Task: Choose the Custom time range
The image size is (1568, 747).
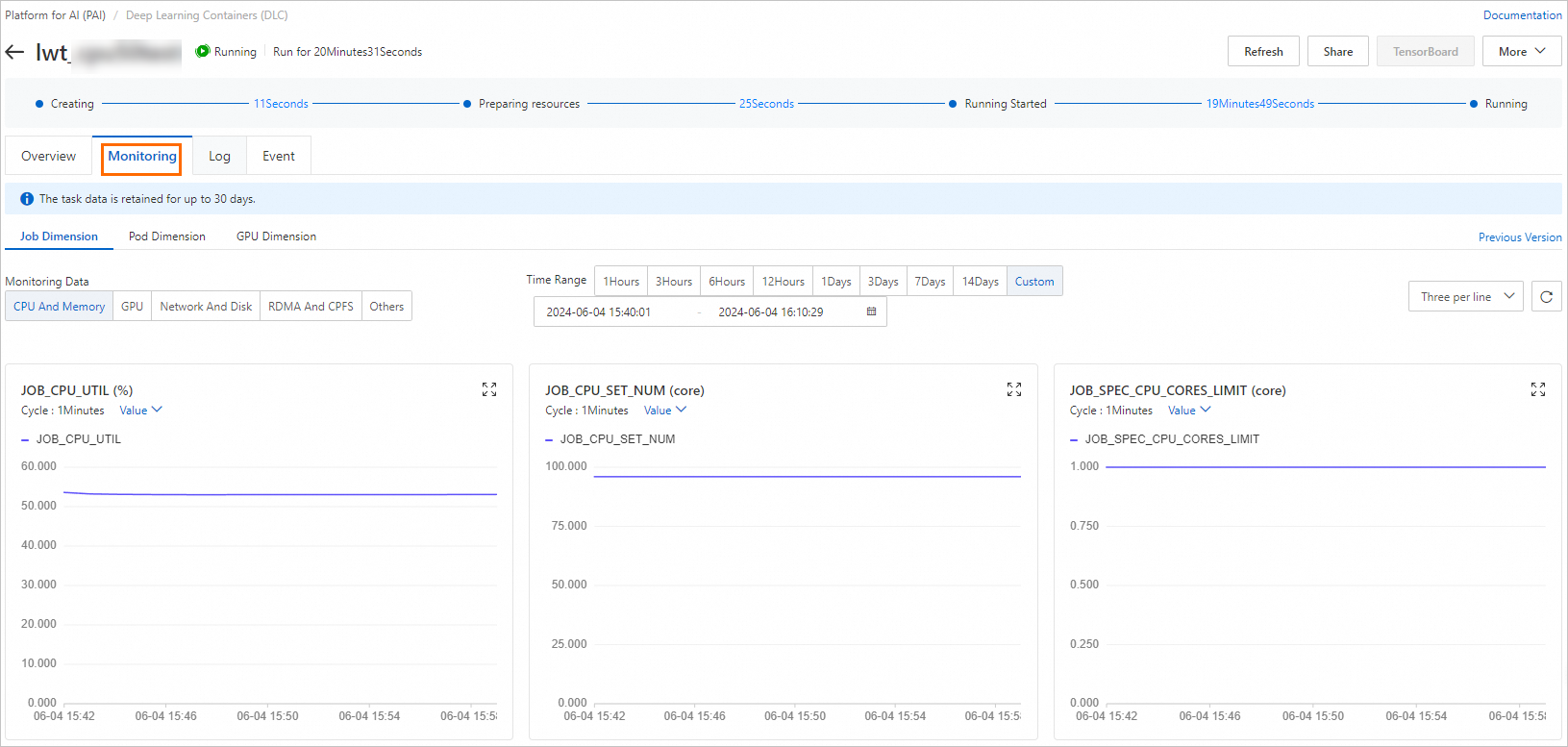Action: pos(1034,282)
